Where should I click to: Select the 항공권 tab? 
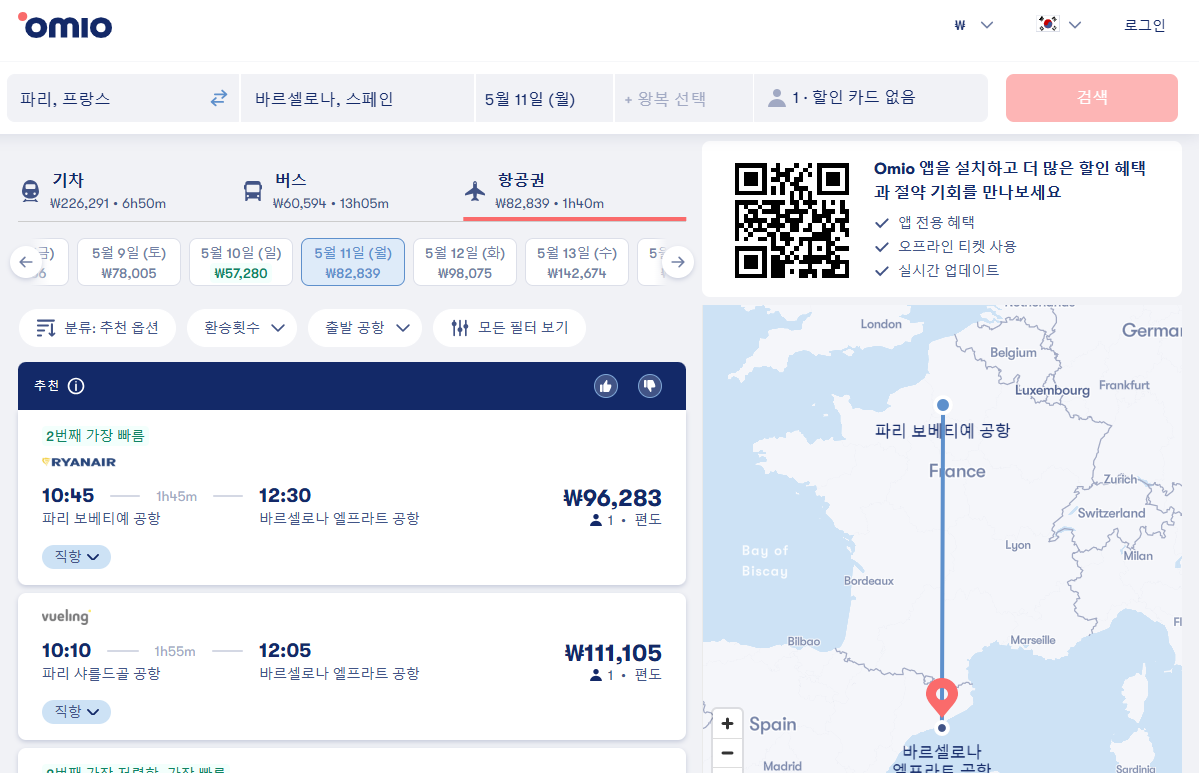click(574, 190)
